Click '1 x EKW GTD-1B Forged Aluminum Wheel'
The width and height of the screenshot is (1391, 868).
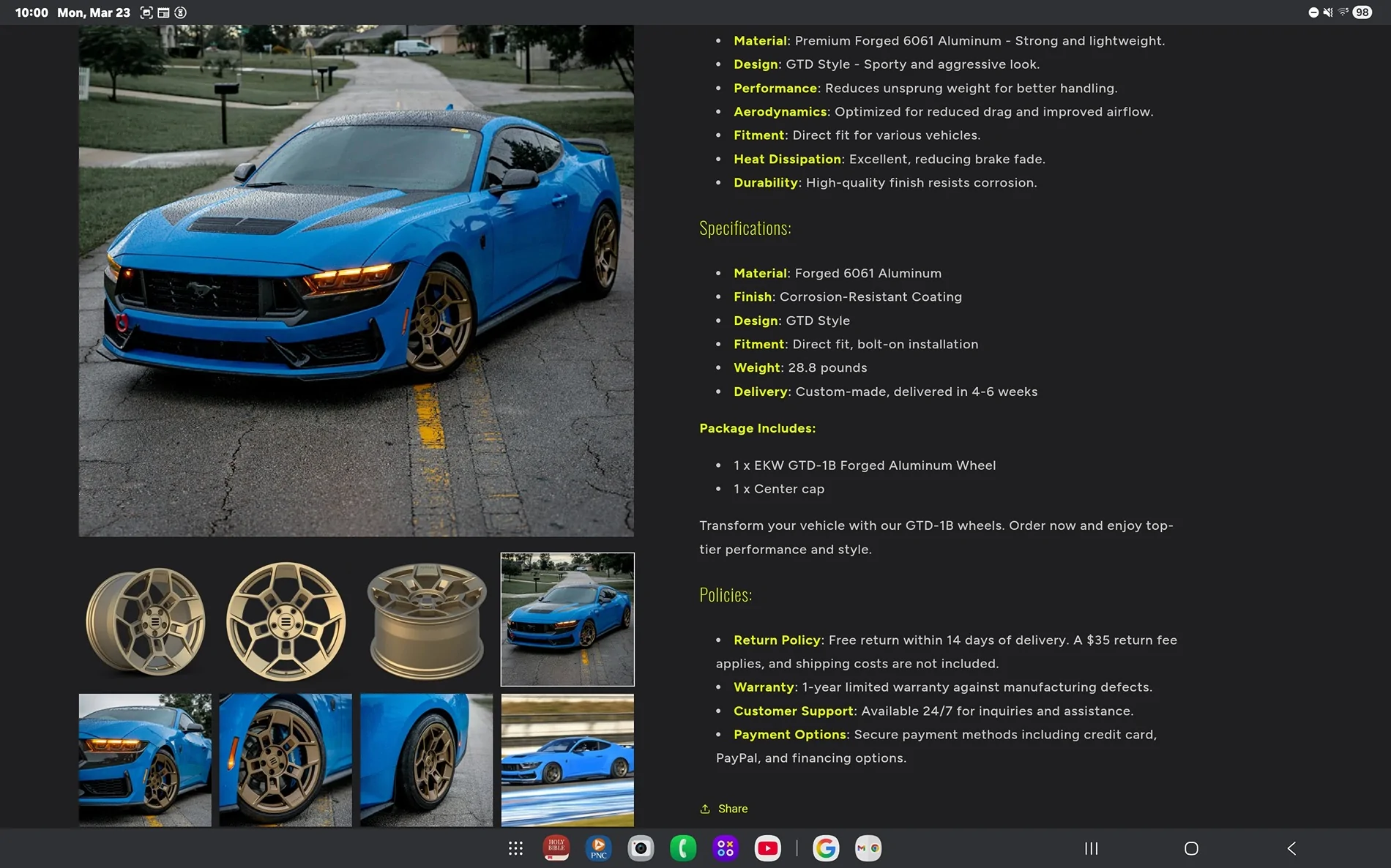pos(865,465)
